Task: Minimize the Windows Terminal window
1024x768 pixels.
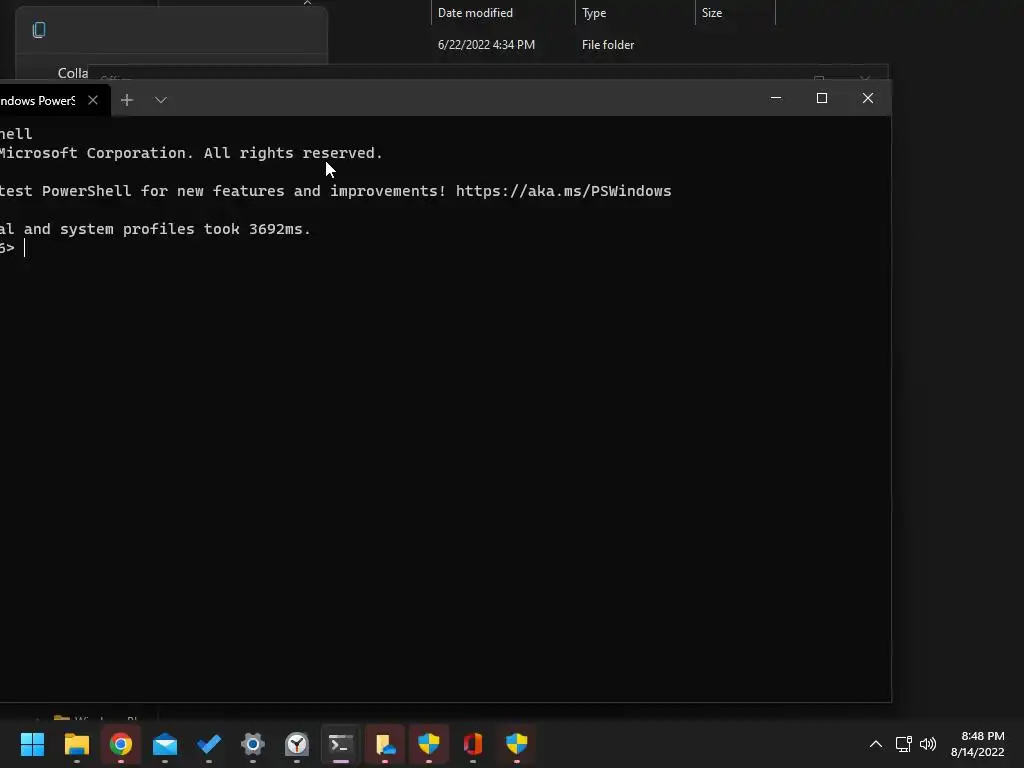Action: click(x=776, y=98)
